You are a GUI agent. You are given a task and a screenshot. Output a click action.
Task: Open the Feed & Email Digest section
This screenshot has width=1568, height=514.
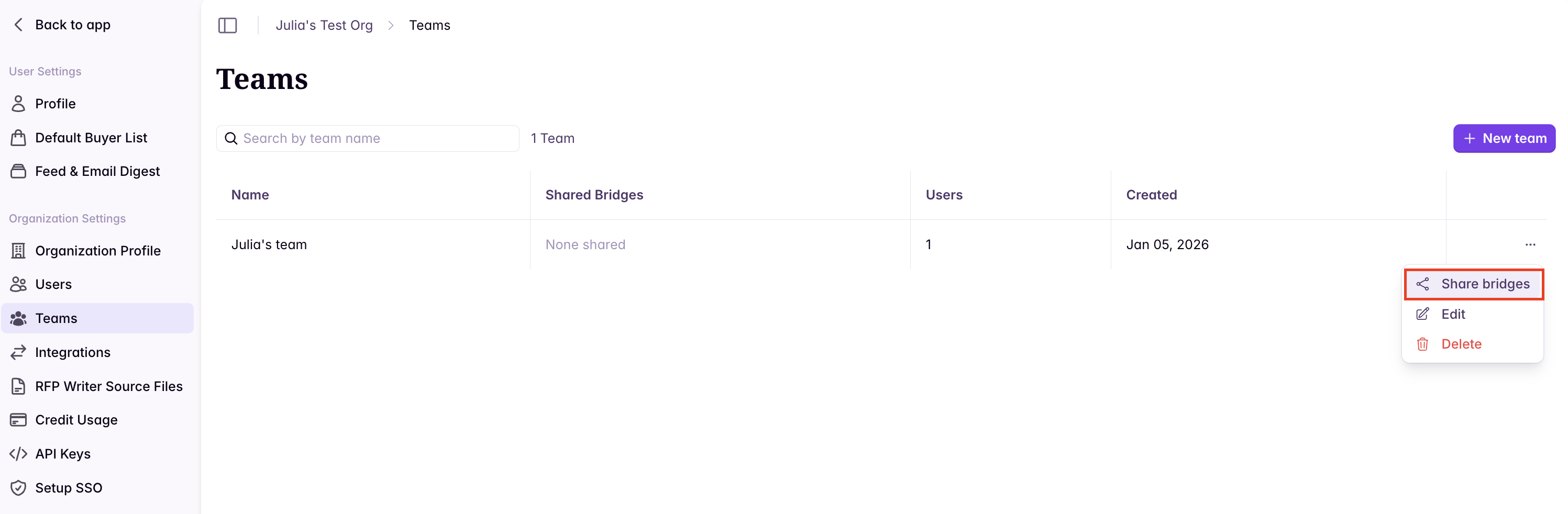[x=97, y=171]
